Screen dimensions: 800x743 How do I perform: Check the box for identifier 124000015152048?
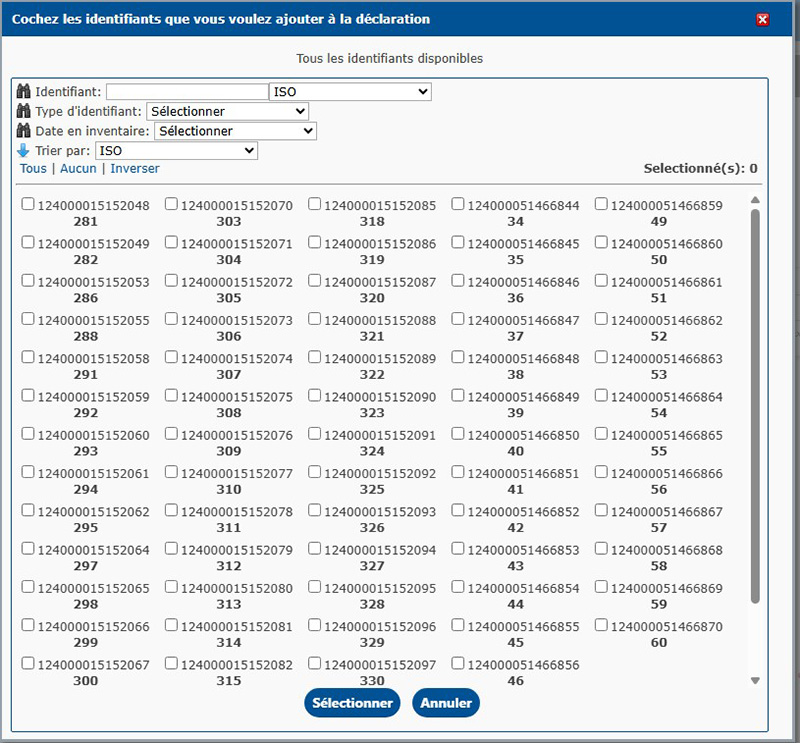(28, 205)
